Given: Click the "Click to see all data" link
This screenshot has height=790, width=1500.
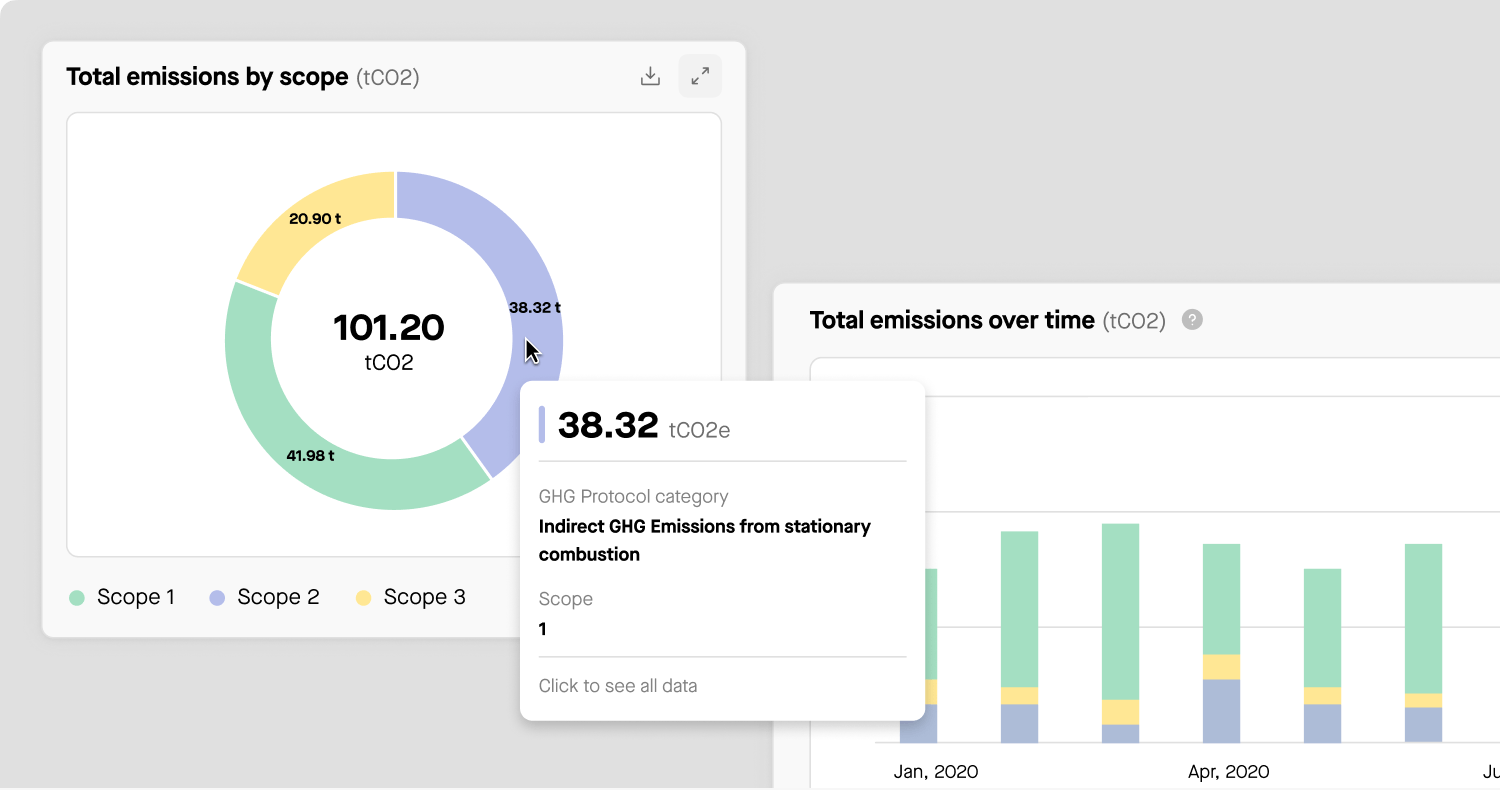Looking at the screenshot, I should click(617, 686).
